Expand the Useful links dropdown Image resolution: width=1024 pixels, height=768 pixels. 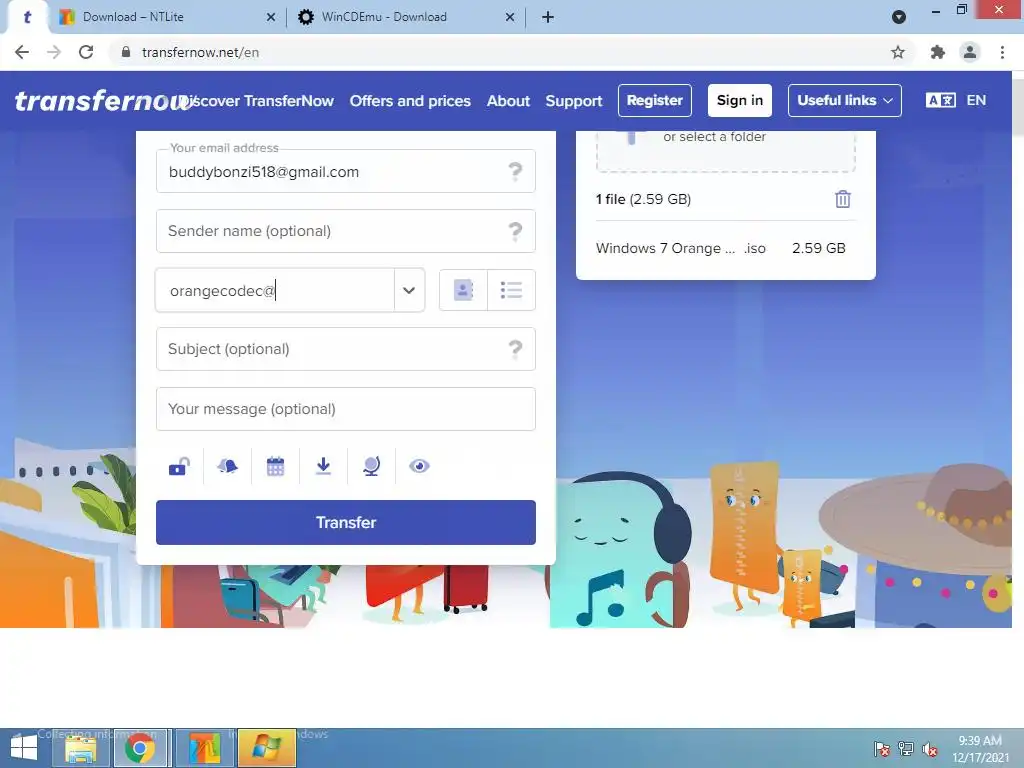pos(844,101)
